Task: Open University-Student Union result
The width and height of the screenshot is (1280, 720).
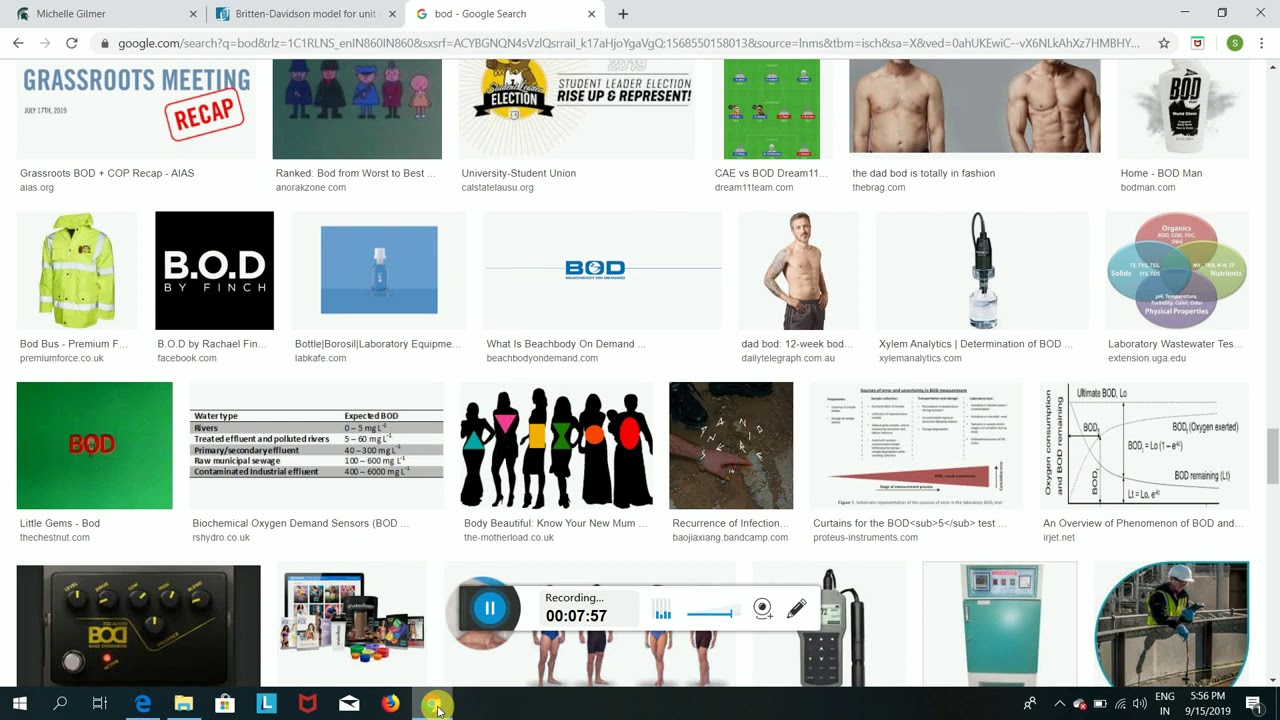Action: click(x=518, y=173)
